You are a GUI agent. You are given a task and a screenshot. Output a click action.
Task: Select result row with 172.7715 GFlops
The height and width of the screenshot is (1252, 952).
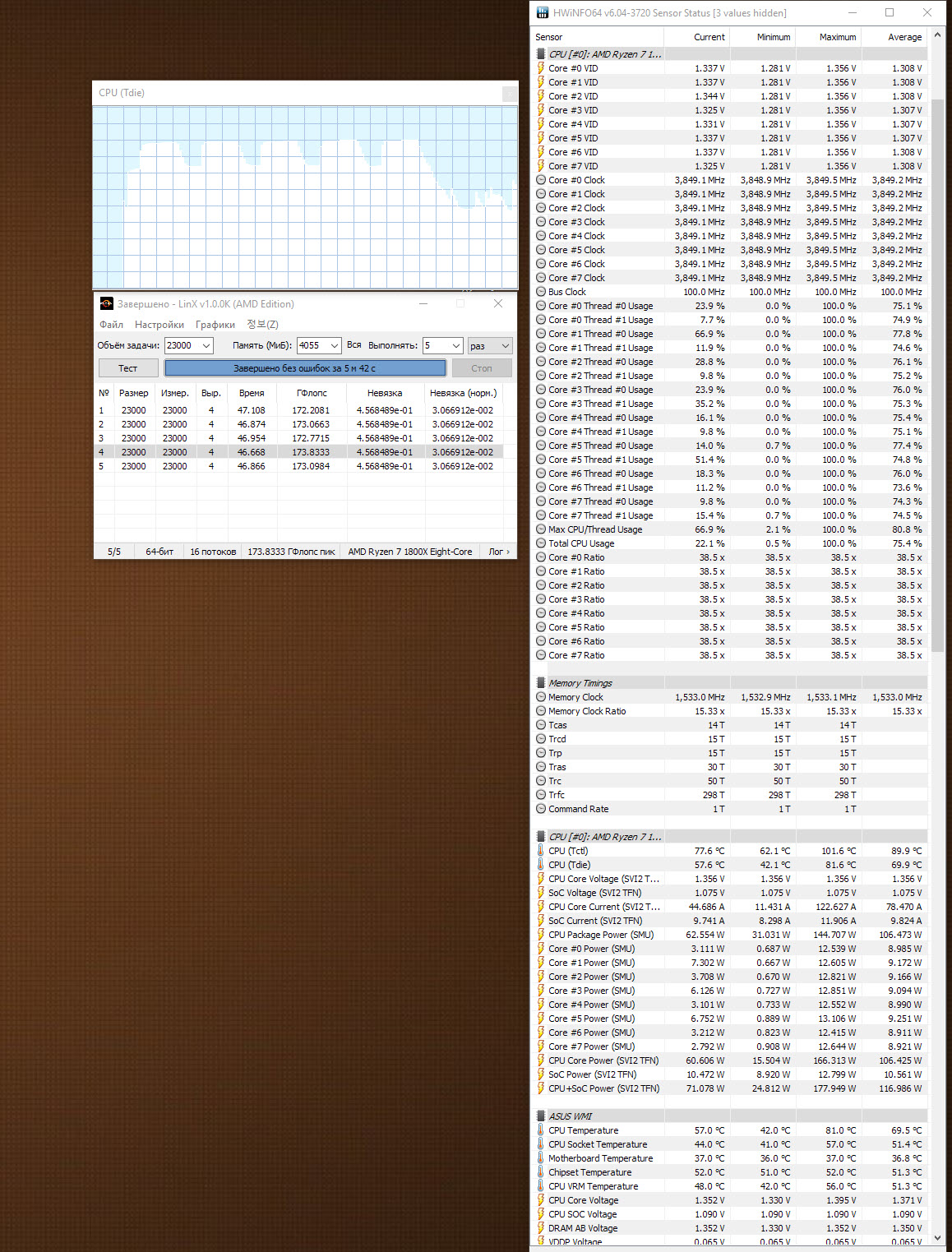pyautogui.click(x=300, y=438)
